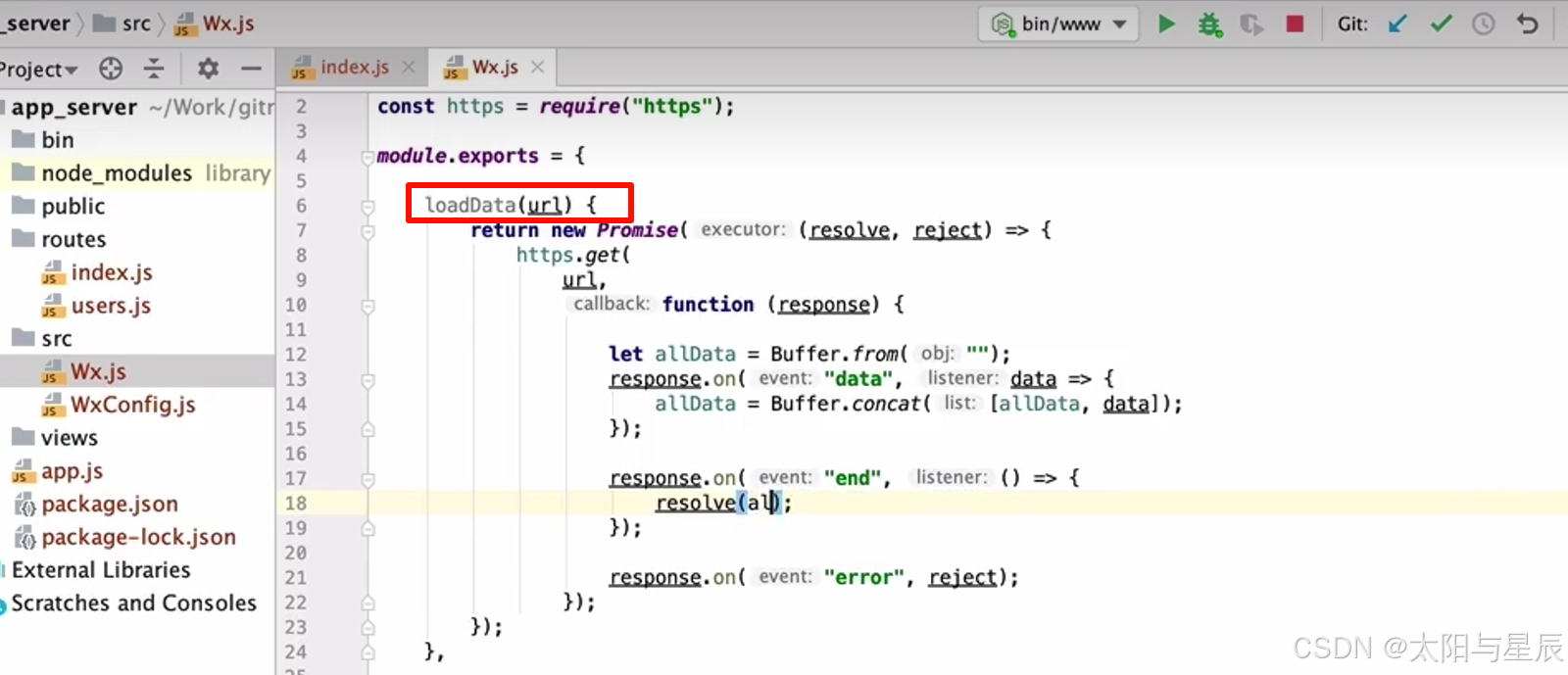Fold end listener at line 17
This screenshot has height=675, width=1568.
[x=367, y=479]
